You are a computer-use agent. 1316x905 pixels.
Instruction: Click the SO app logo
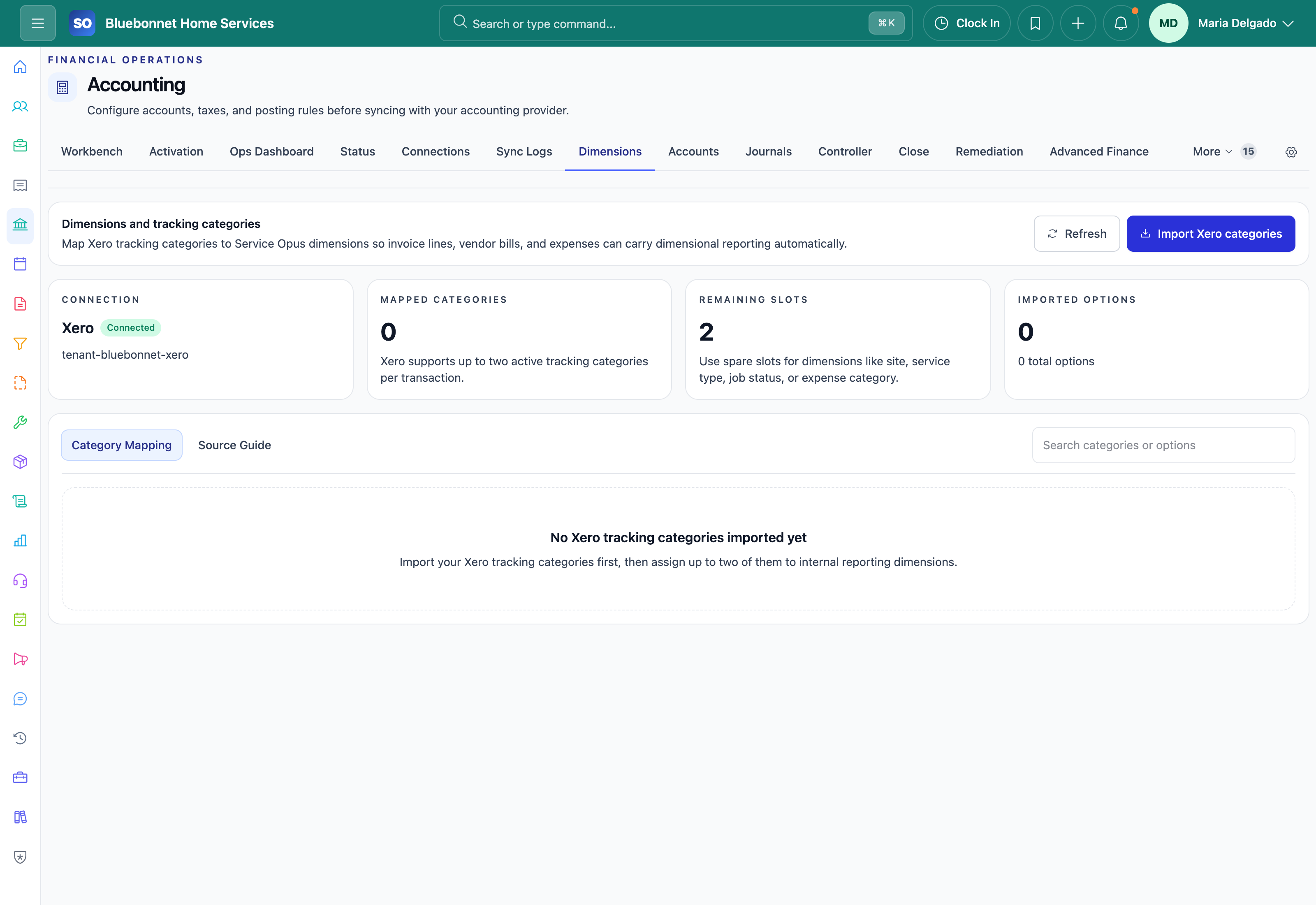click(x=82, y=23)
